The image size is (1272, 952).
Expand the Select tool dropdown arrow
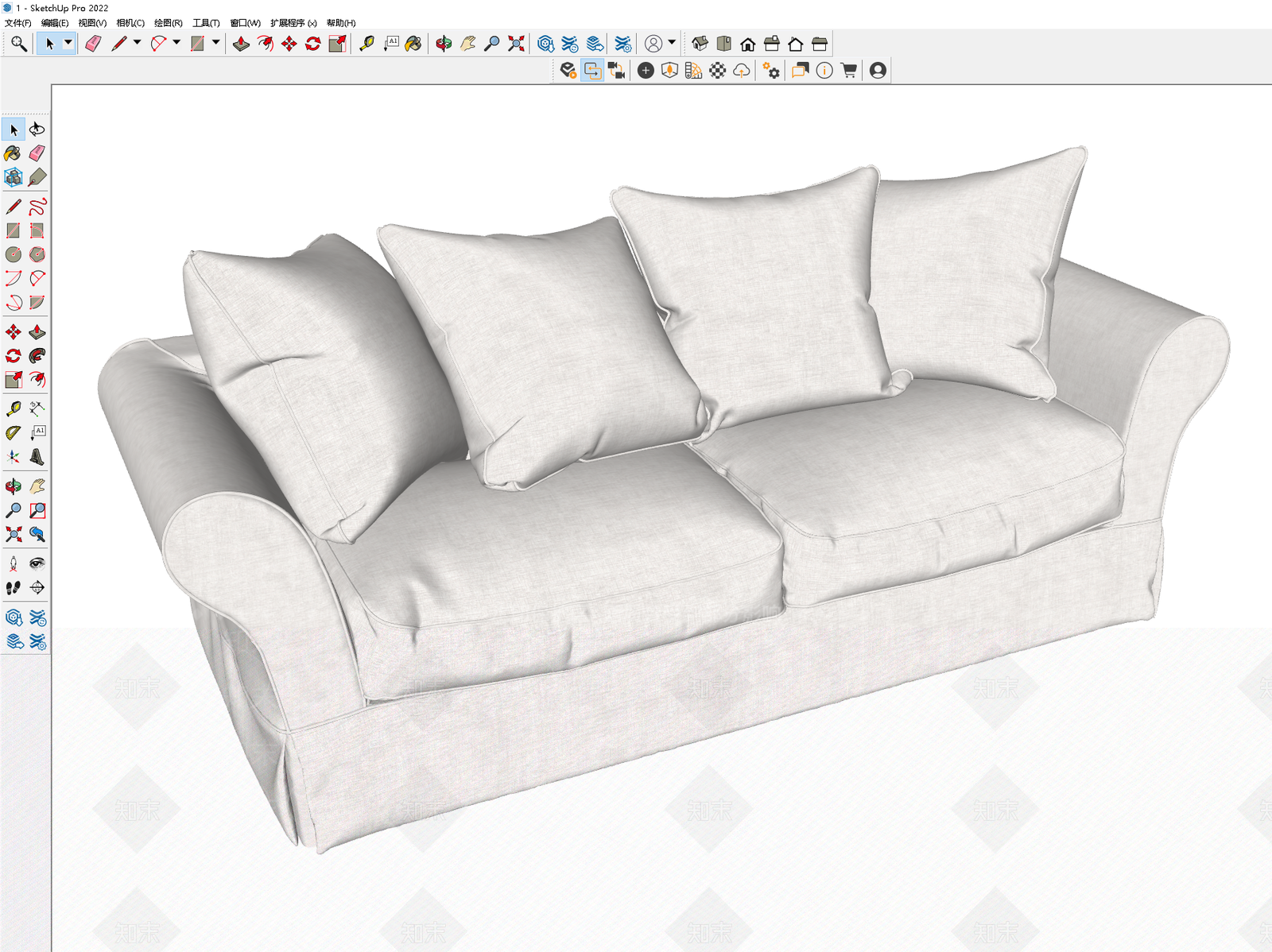[x=68, y=44]
